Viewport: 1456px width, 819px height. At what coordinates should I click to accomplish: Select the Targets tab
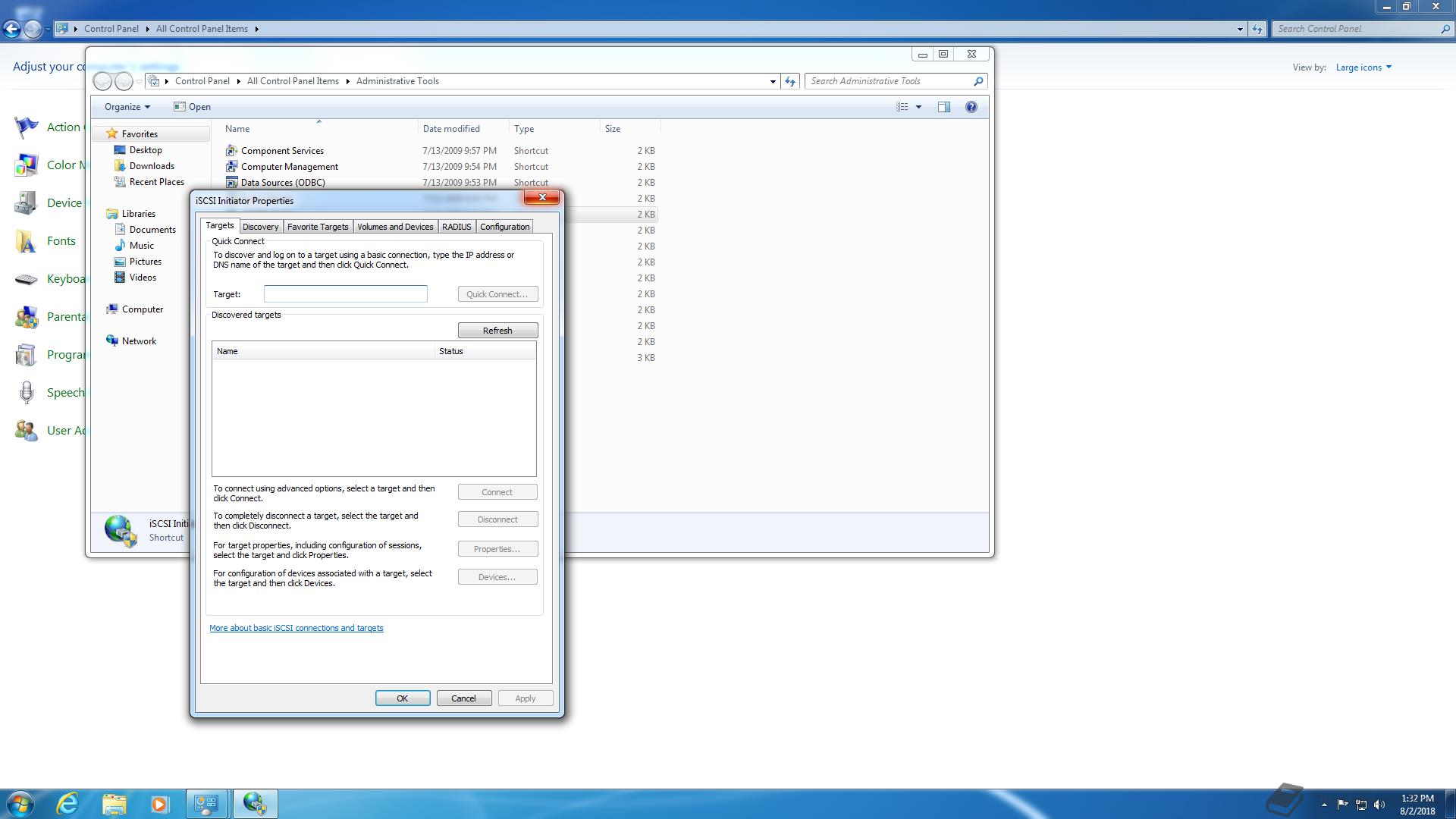click(220, 225)
